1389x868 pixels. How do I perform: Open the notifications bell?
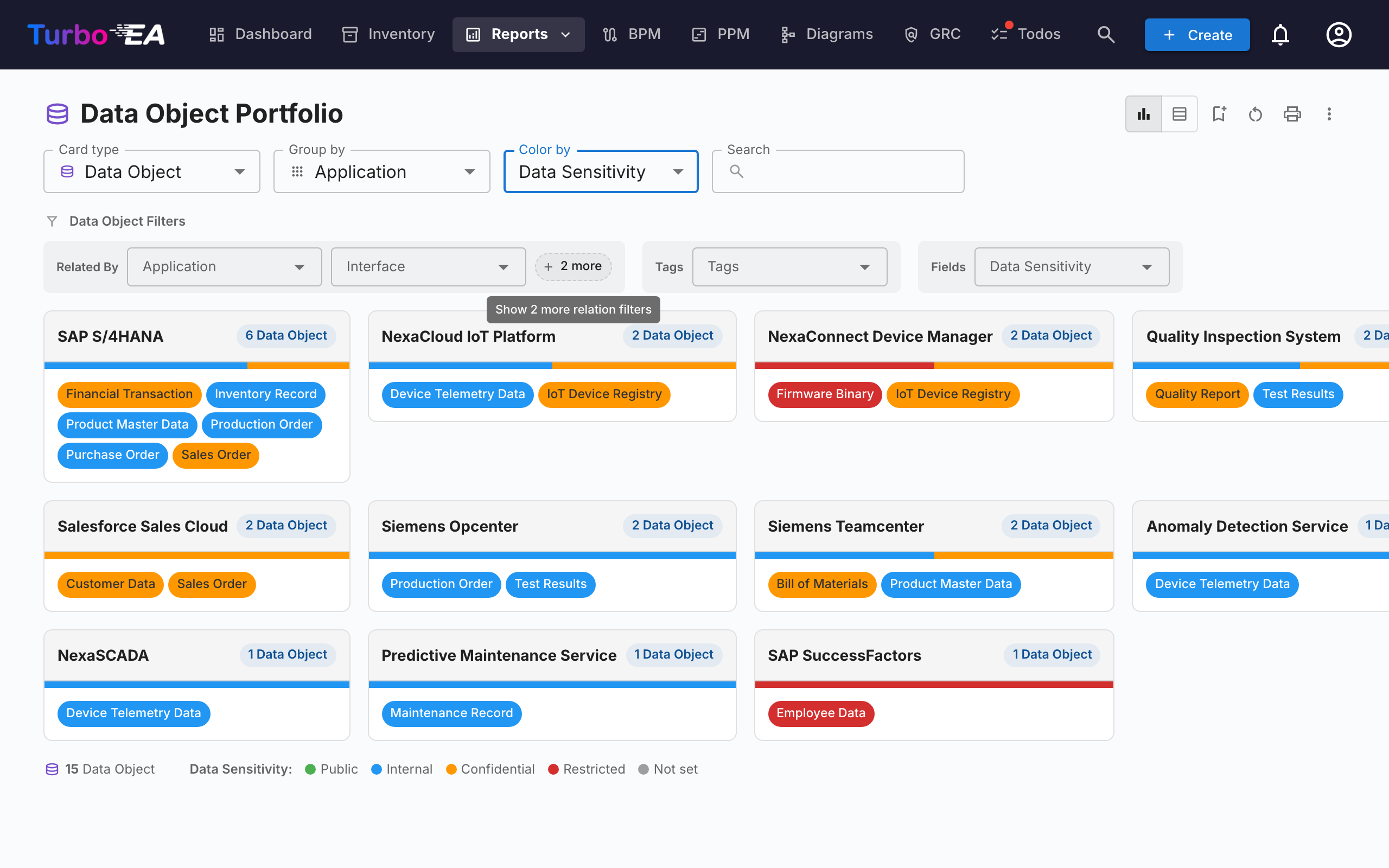tap(1280, 34)
